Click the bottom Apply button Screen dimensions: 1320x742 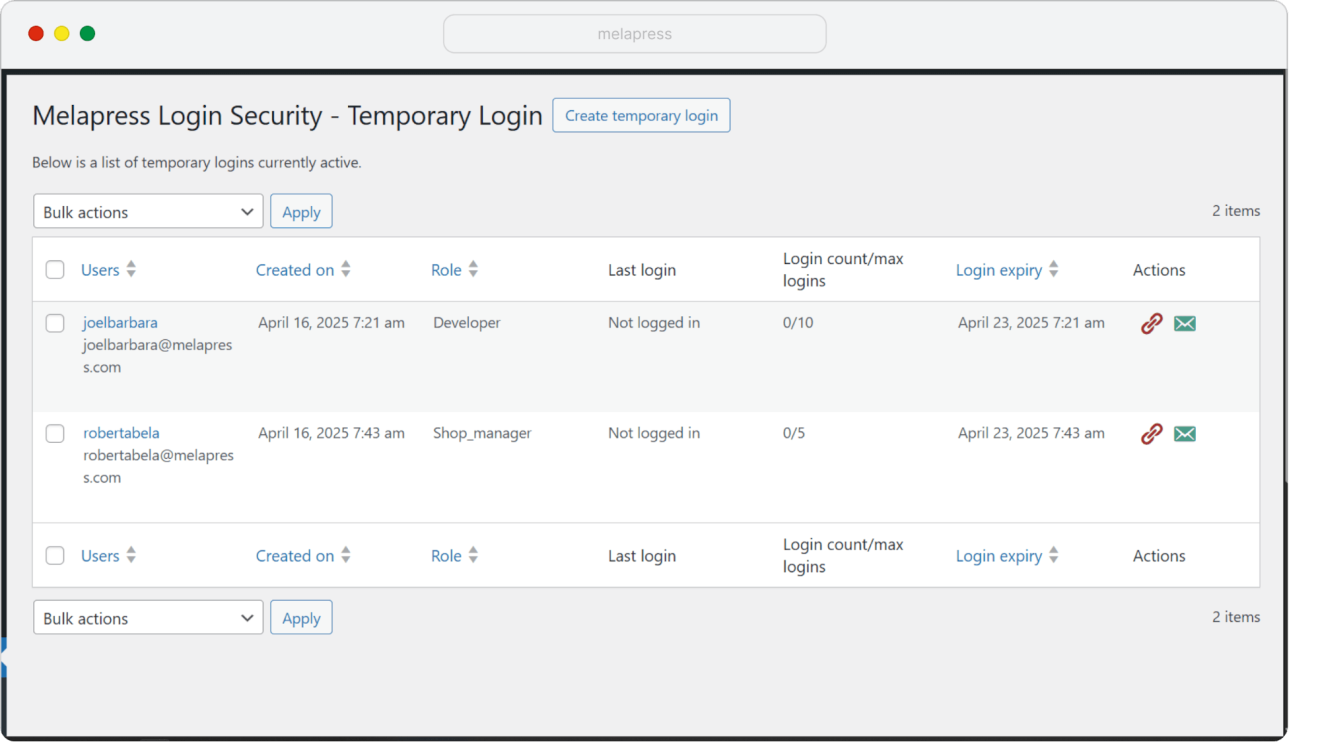pos(301,617)
